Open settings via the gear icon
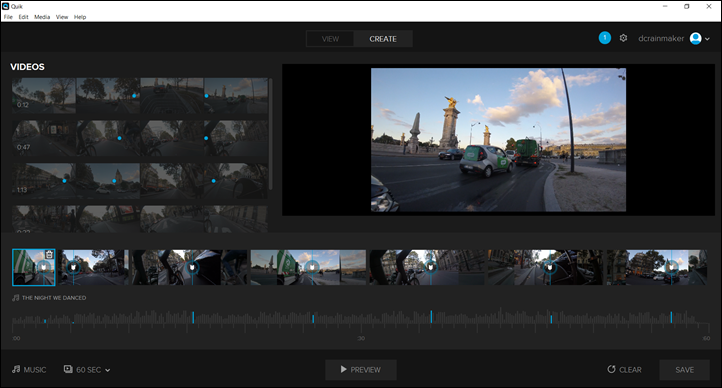The width and height of the screenshot is (722, 388). pyautogui.click(x=623, y=38)
